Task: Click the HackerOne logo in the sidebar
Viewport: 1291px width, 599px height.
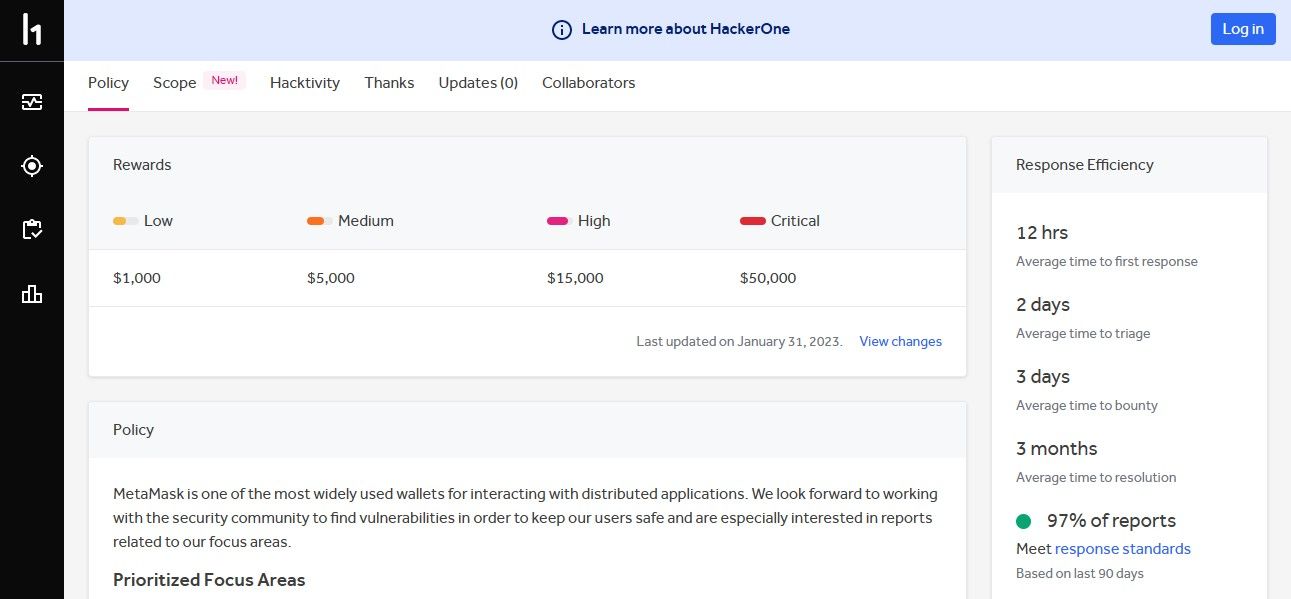Action: pyautogui.click(x=32, y=30)
